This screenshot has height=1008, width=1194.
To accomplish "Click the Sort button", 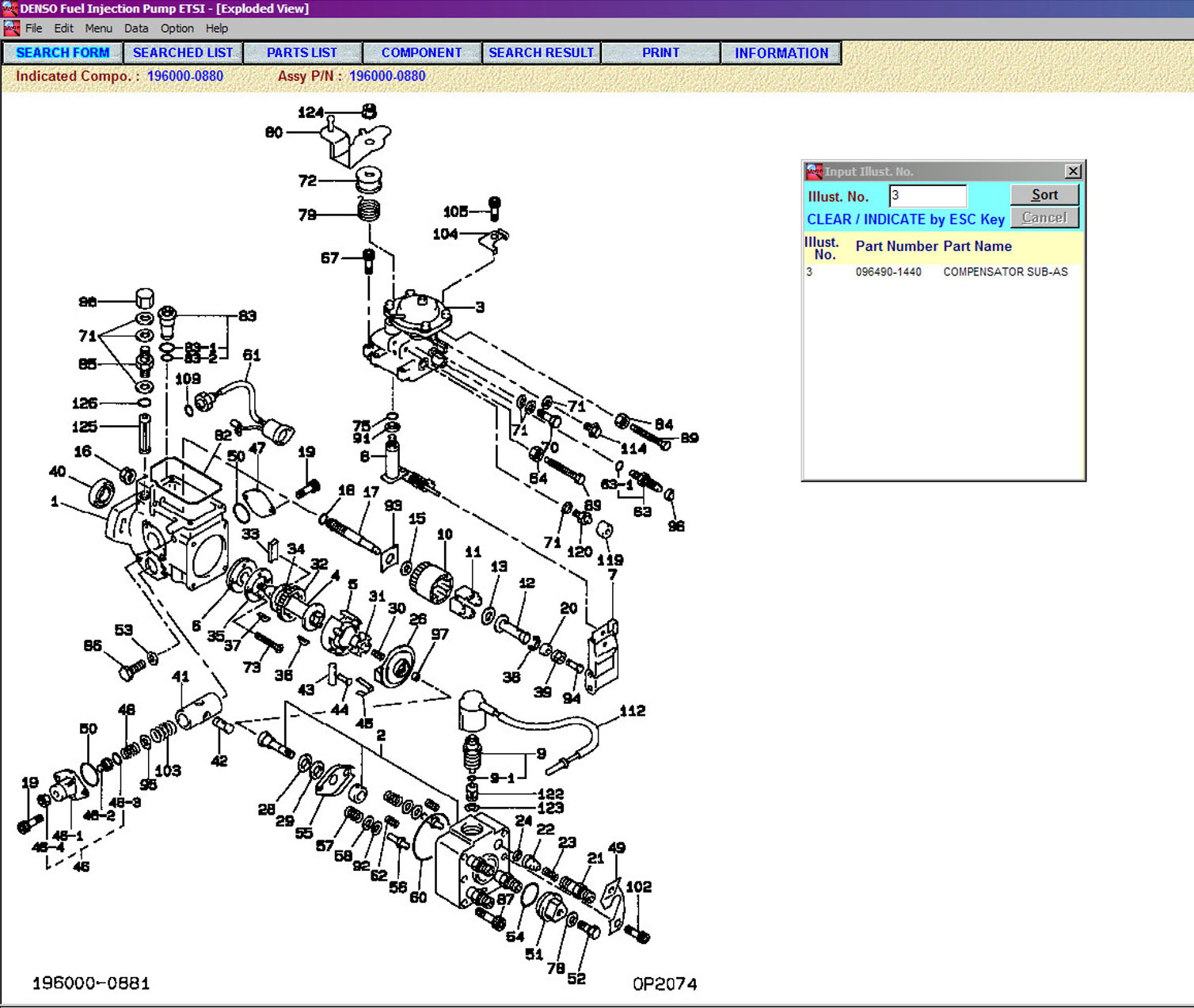I will click(1044, 195).
